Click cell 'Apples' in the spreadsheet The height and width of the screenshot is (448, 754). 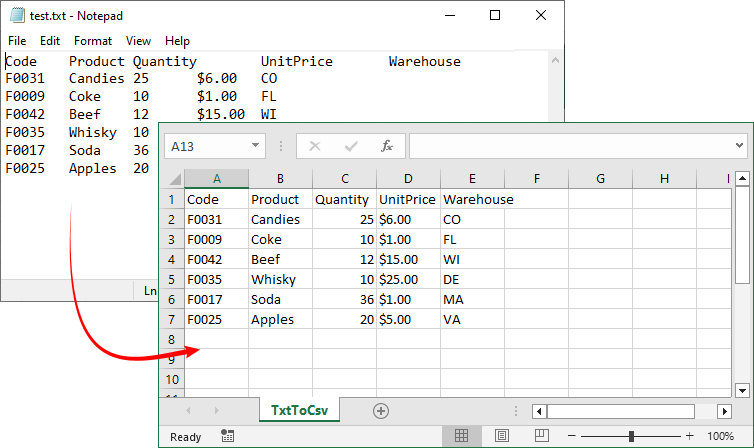(x=280, y=319)
